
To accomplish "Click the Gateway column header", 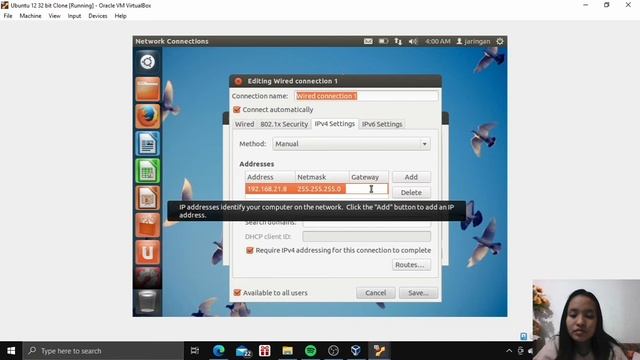I will (369, 177).
